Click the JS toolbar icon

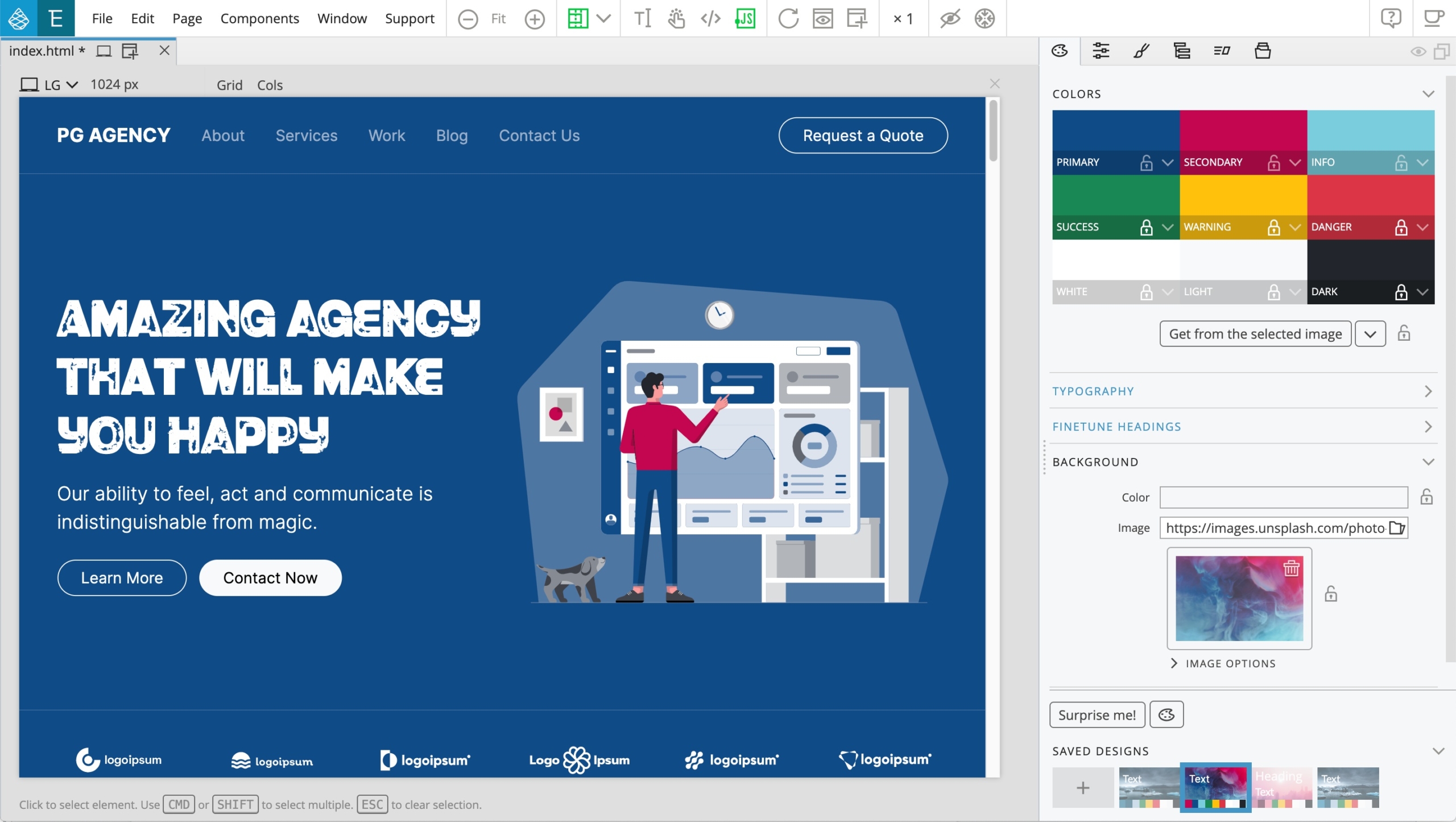tap(745, 19)
